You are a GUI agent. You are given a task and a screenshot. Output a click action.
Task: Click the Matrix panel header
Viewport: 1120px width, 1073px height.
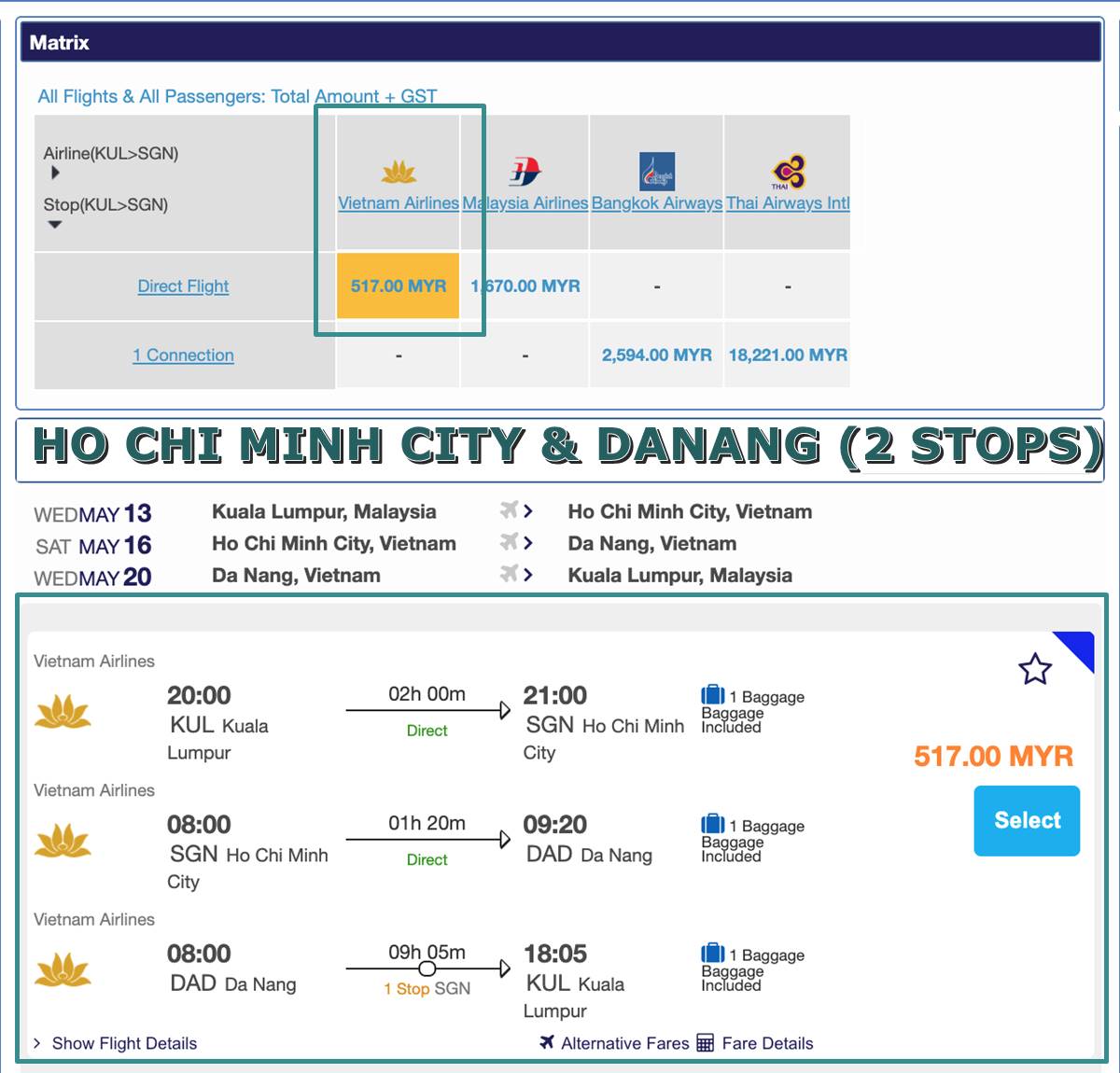click(x=560, y=42)
